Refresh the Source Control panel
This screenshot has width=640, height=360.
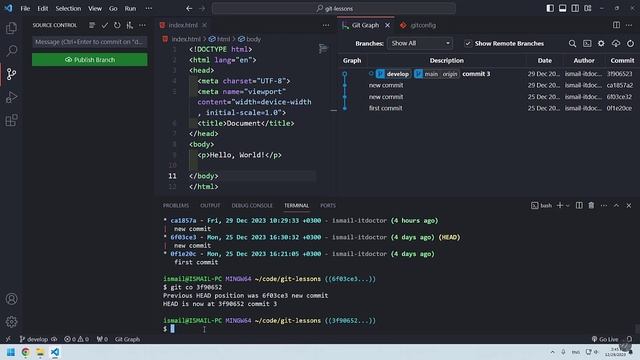tap(117, 25)
